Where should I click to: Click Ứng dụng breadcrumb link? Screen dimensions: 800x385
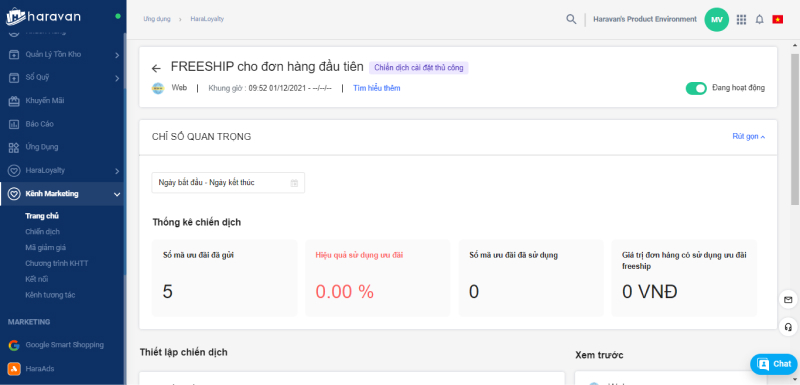[157, 19]
